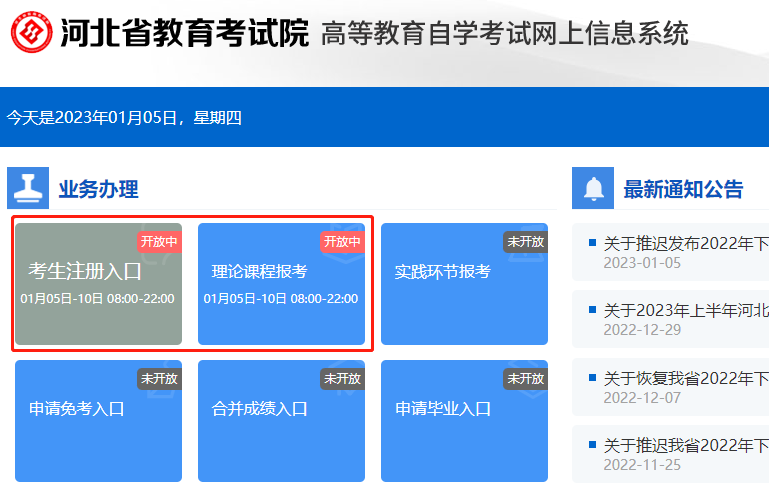769x486 pixels.
Task: Click the 未开放 badge on 申请毕业入口
Action: pos(525,379)
